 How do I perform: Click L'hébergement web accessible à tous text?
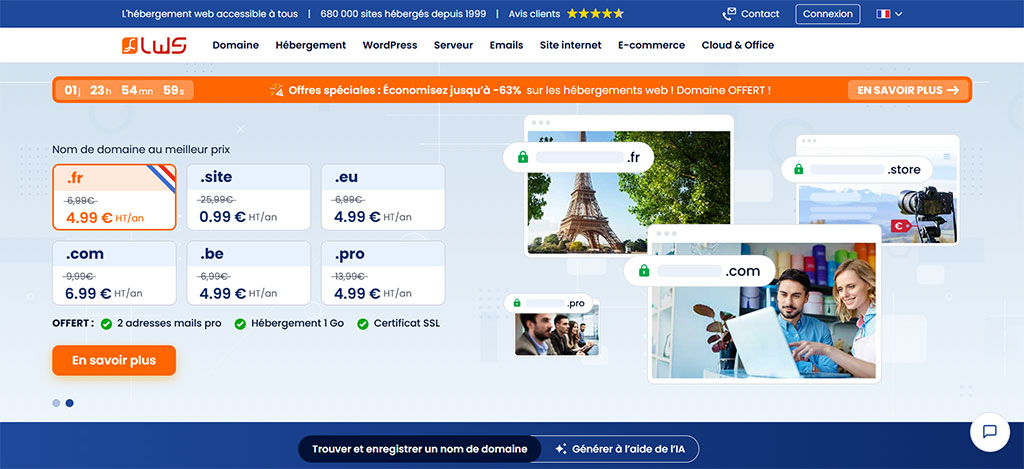click(x=210, y=14)
